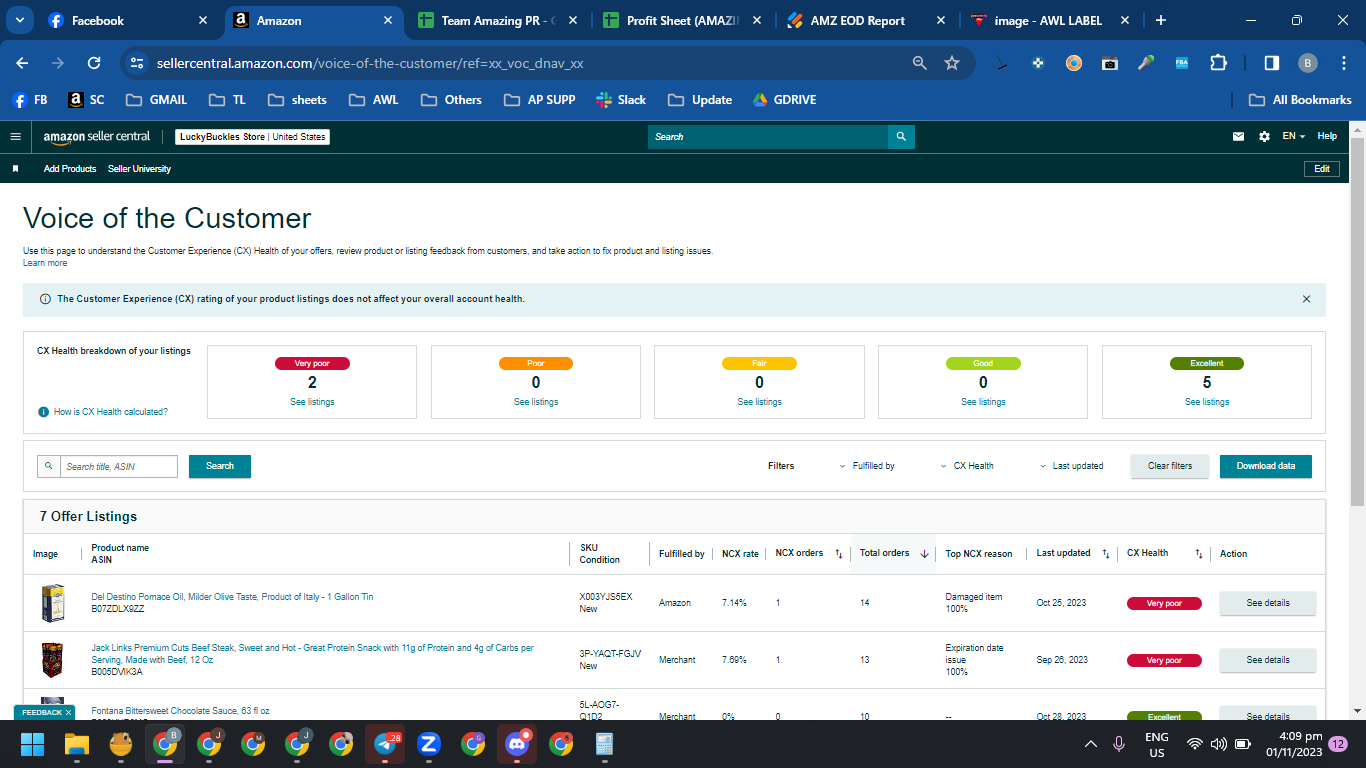Click the teal Search button for listings
Viewport: 1366px width, 768px height.
[x=220, y=466]
